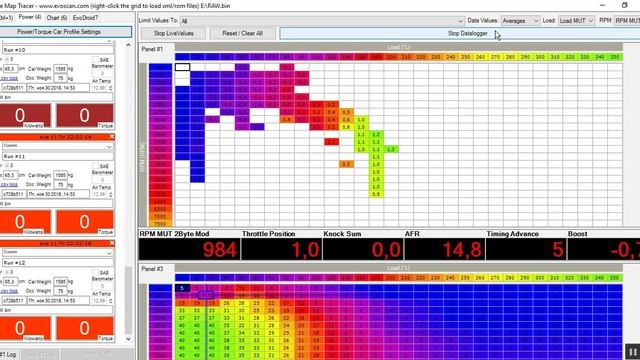Viewport: 640px width, 360px height.
Task: Close the Run #12 power panel
Action: point(112,243)
